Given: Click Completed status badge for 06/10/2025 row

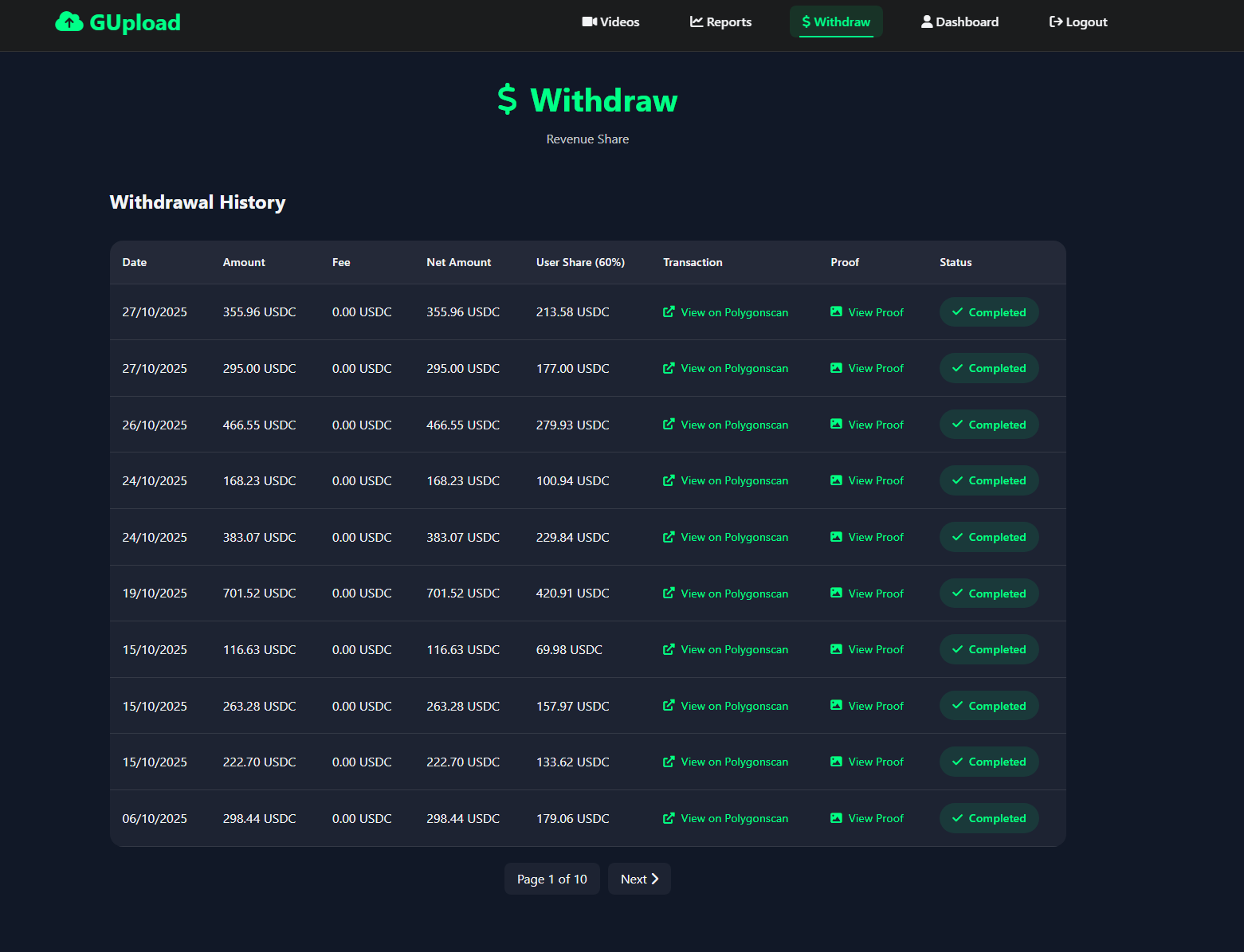Looking at the screenshot, I should click(988, 818).
